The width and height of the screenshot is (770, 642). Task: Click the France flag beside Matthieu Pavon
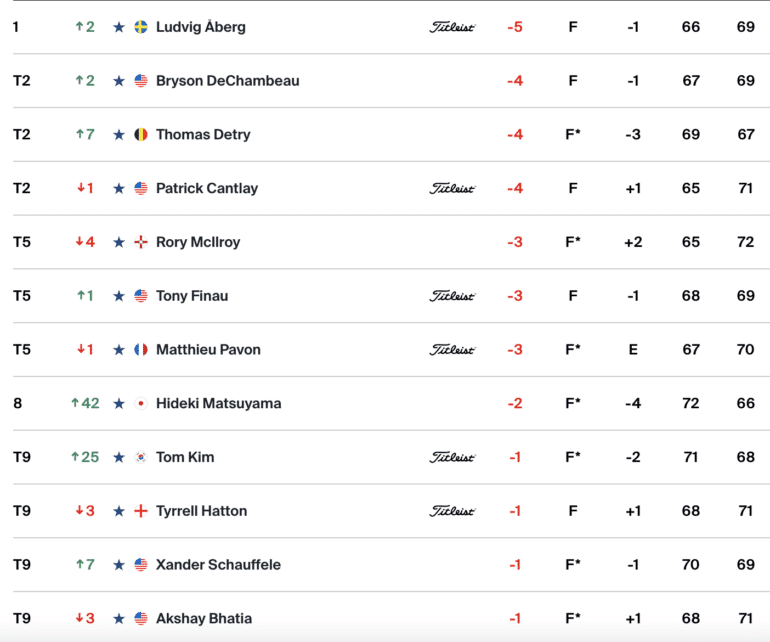(x=141, y=350)
